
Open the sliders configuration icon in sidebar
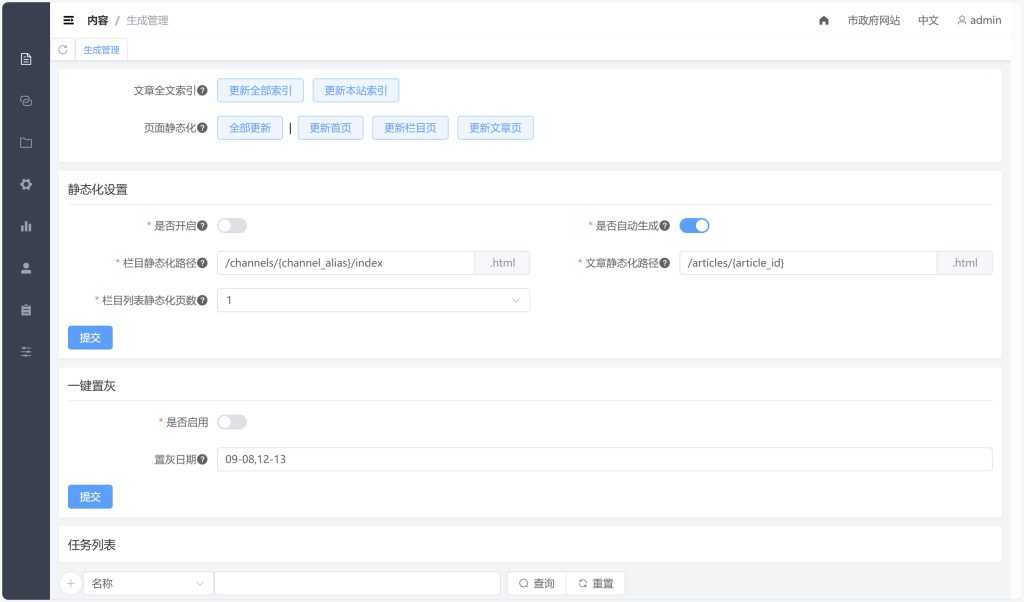coord(26,352)
